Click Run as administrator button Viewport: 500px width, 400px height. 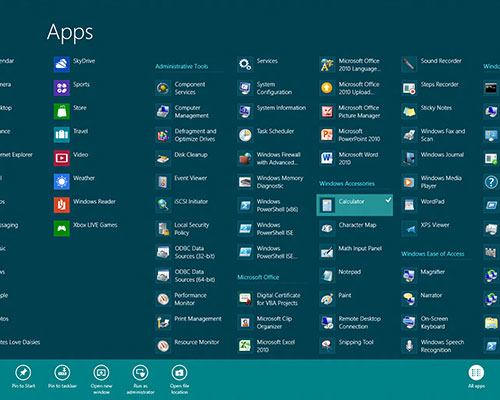(140, 380)
